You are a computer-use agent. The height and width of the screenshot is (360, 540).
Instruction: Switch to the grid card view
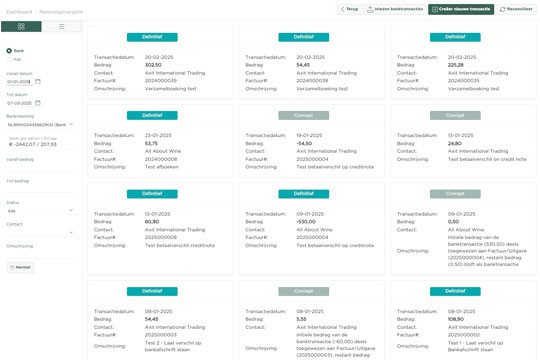[21, 27]
